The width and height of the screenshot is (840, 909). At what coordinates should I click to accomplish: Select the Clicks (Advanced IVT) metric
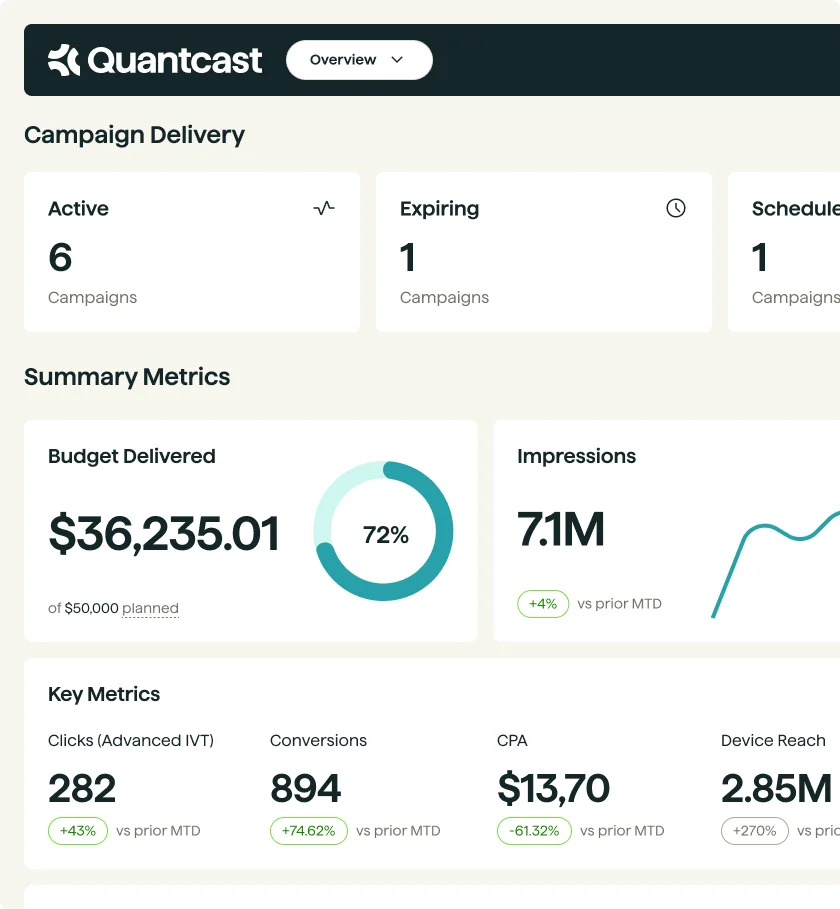pyautogui.click(x=131, y=741)
